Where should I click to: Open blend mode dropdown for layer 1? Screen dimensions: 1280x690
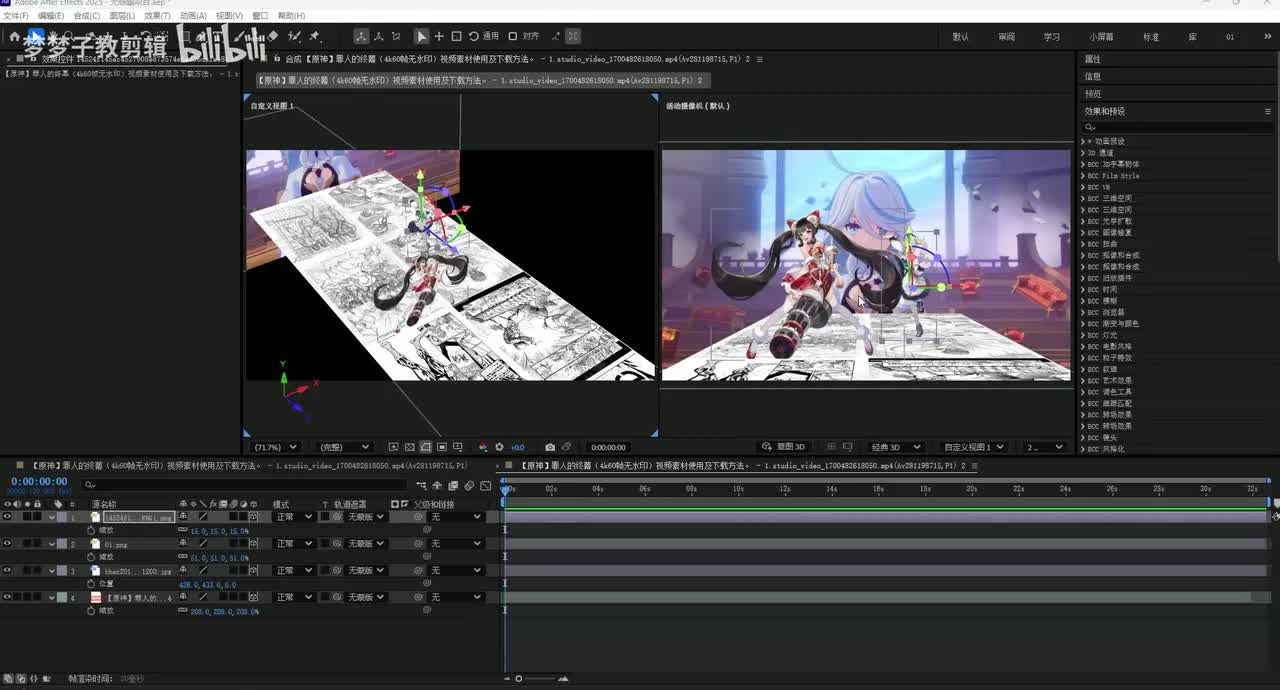coord(294,517)
